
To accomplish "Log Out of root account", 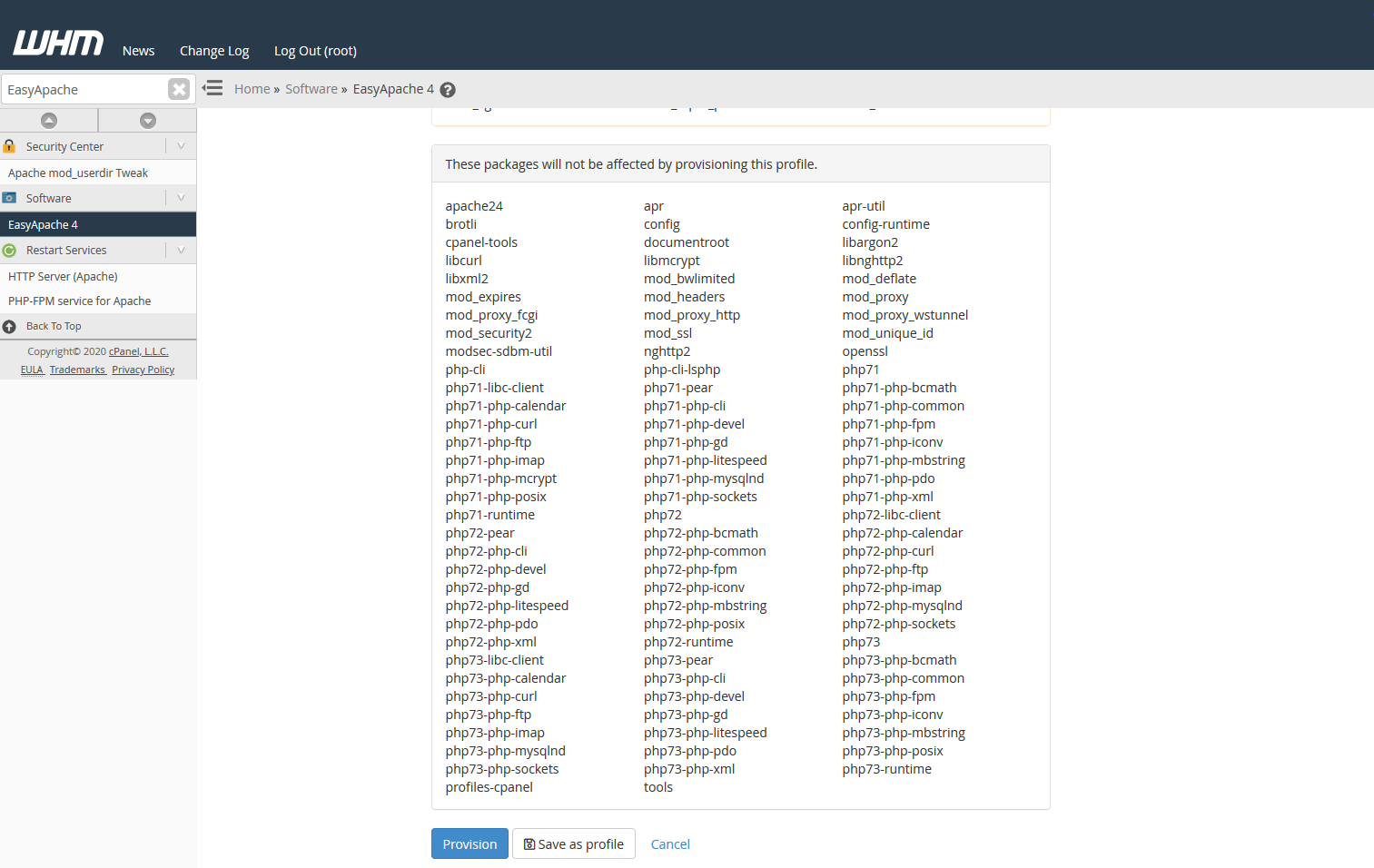I will click(315, 51).
